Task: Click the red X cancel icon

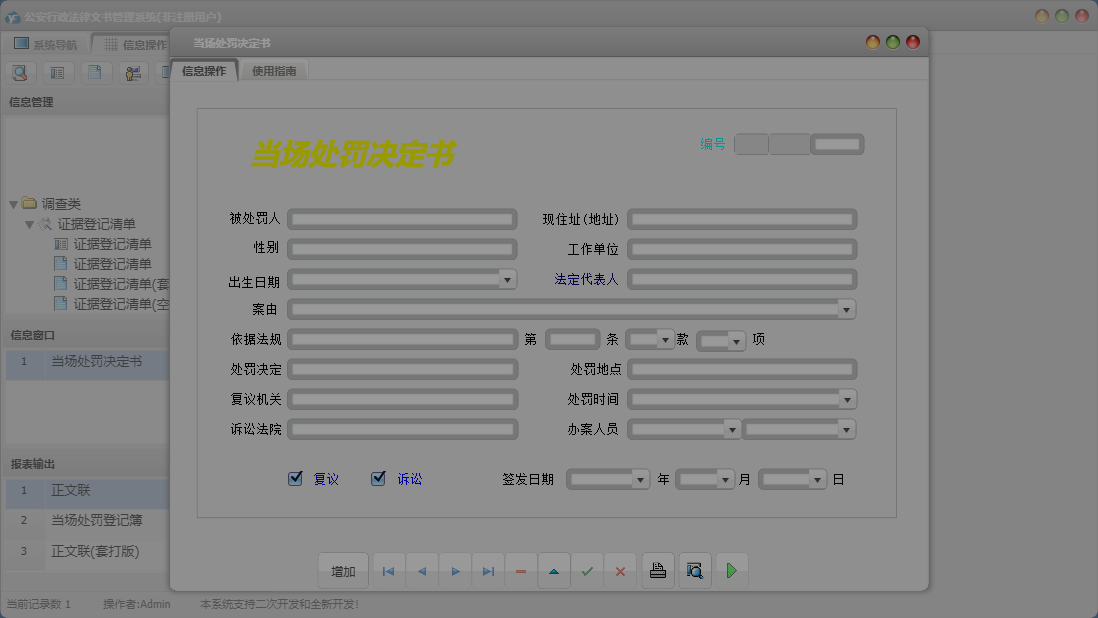Action: (620, 570)
